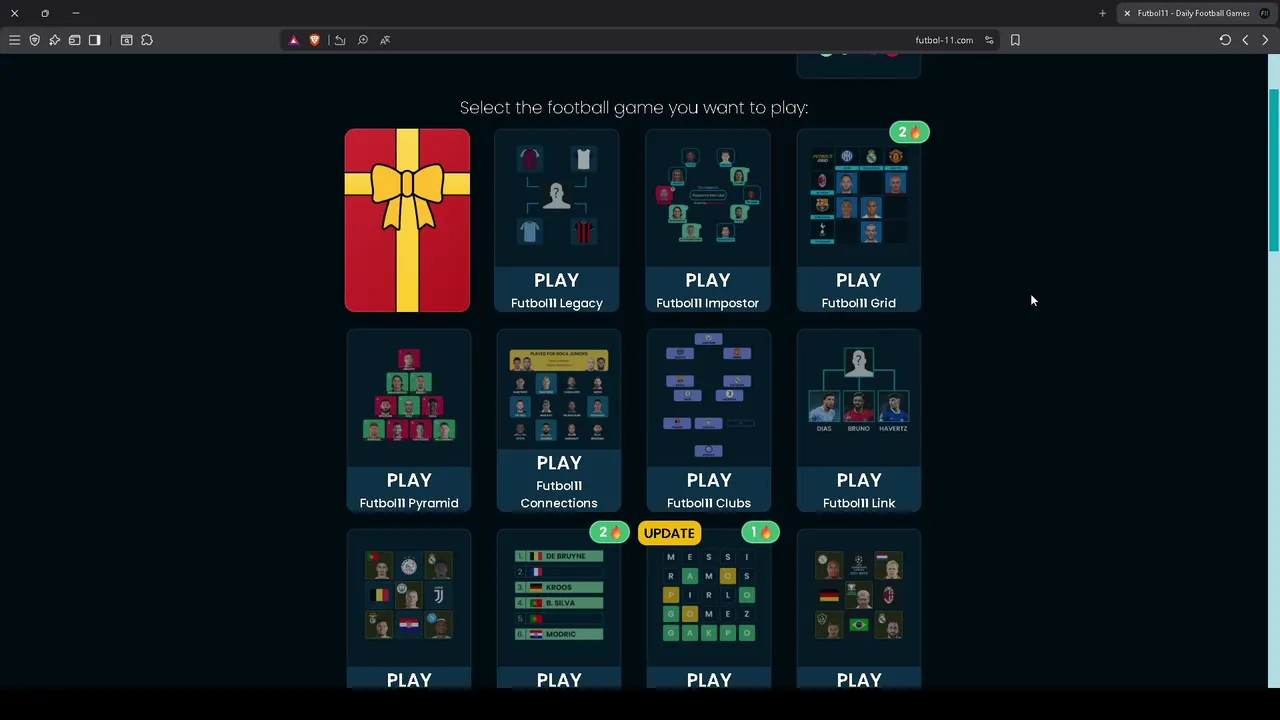This screenshot has width=1280, height=720.
Task: Open the Champions League trophy game card
Action: (859, 608)
